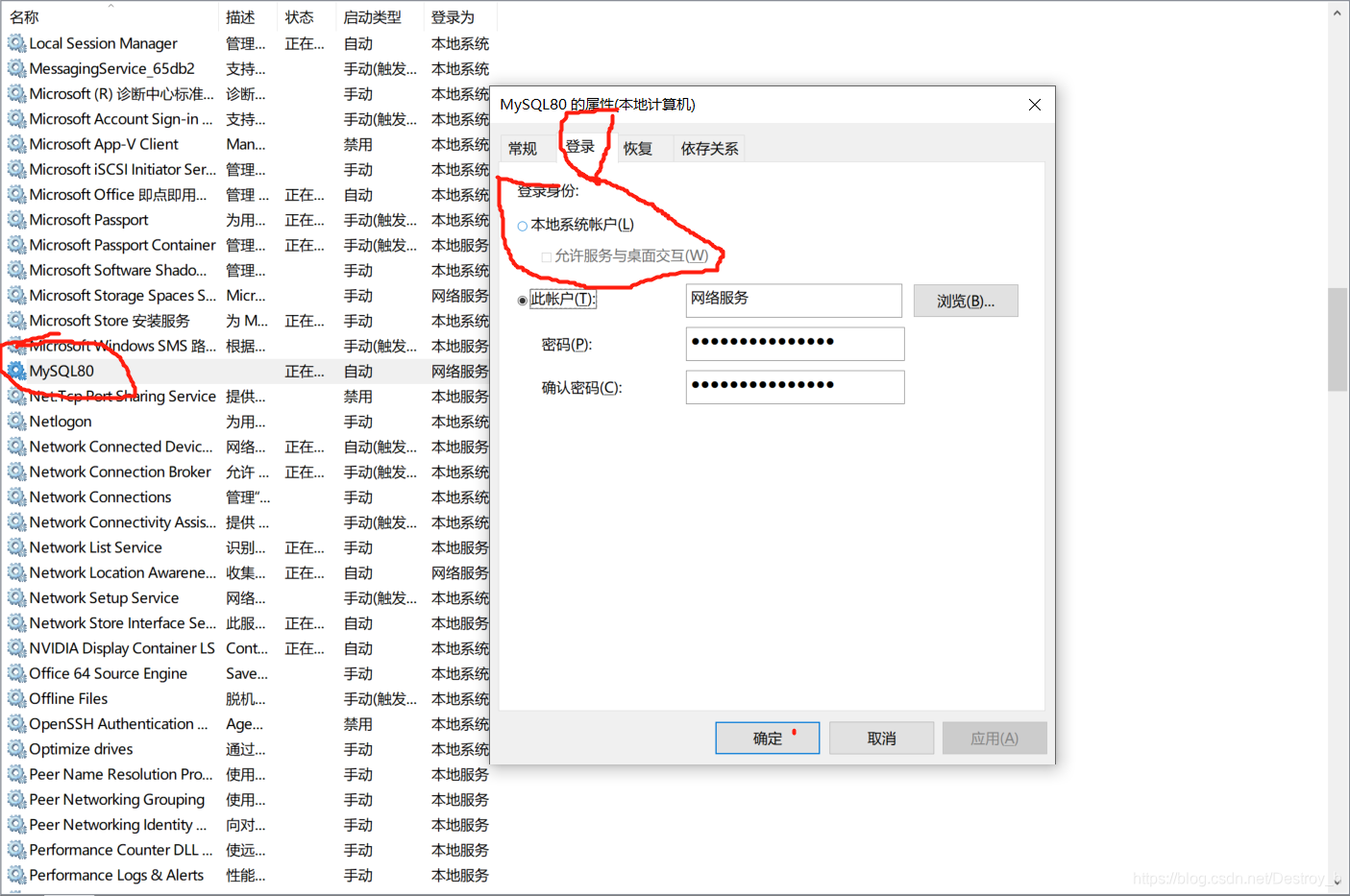Select the Peer Networking Identity row
The width and height of the screenshot is (1350, 896).
(248, 825)
